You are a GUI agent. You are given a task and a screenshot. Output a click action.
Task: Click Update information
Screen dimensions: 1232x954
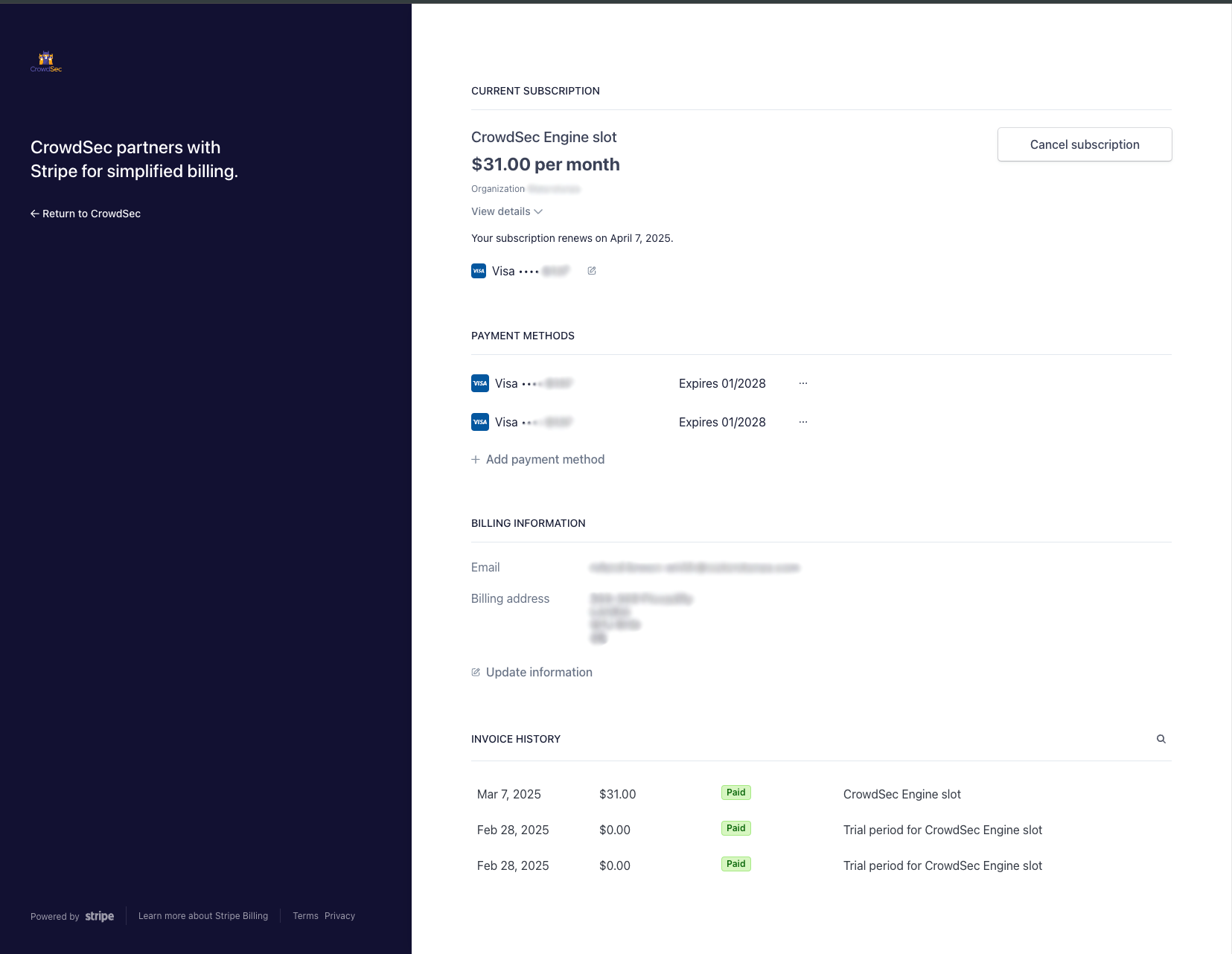538,672
